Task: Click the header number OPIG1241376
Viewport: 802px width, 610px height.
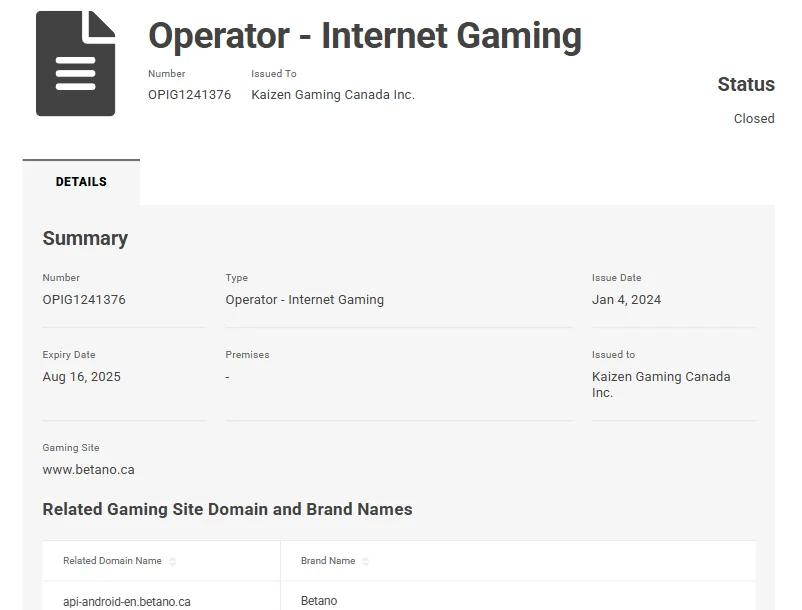Action: 189,95
